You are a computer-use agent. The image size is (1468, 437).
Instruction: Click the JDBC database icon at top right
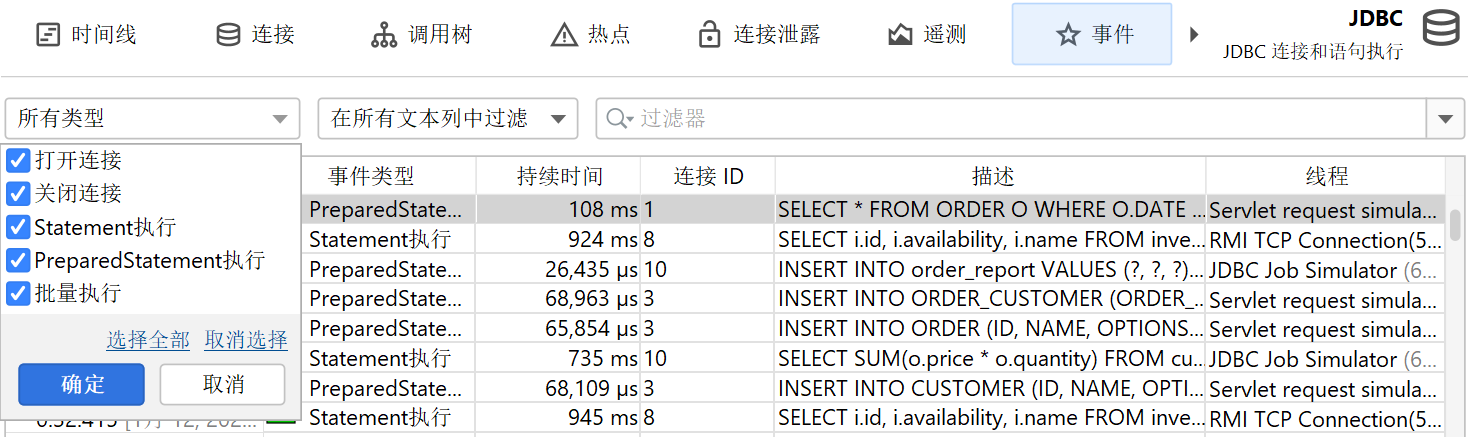(1440, 28)
